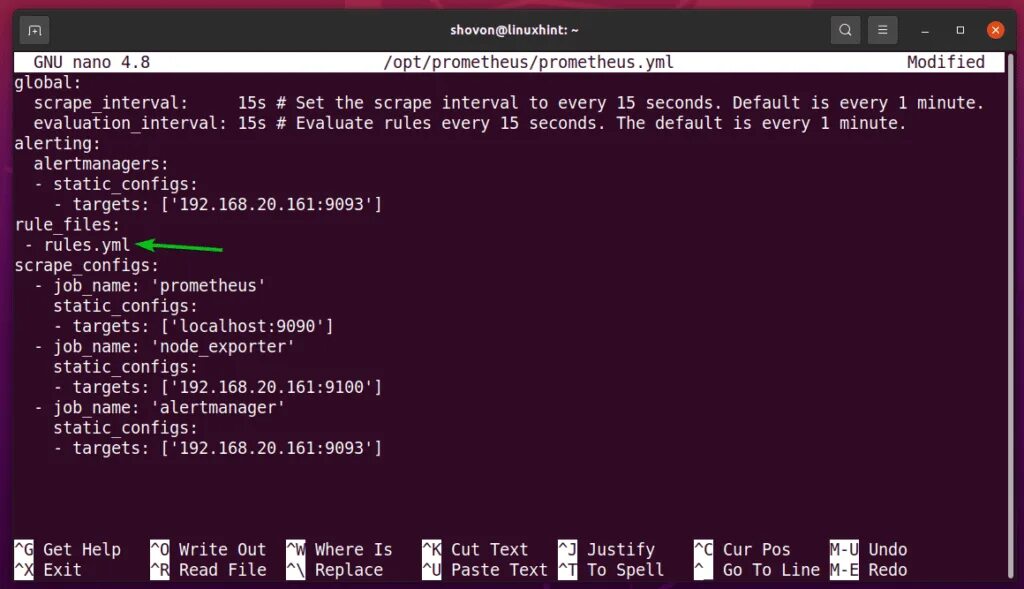1024x589 pixels.
Task: Open the terminal hamburger menu
Action: (x=882, y=30)
